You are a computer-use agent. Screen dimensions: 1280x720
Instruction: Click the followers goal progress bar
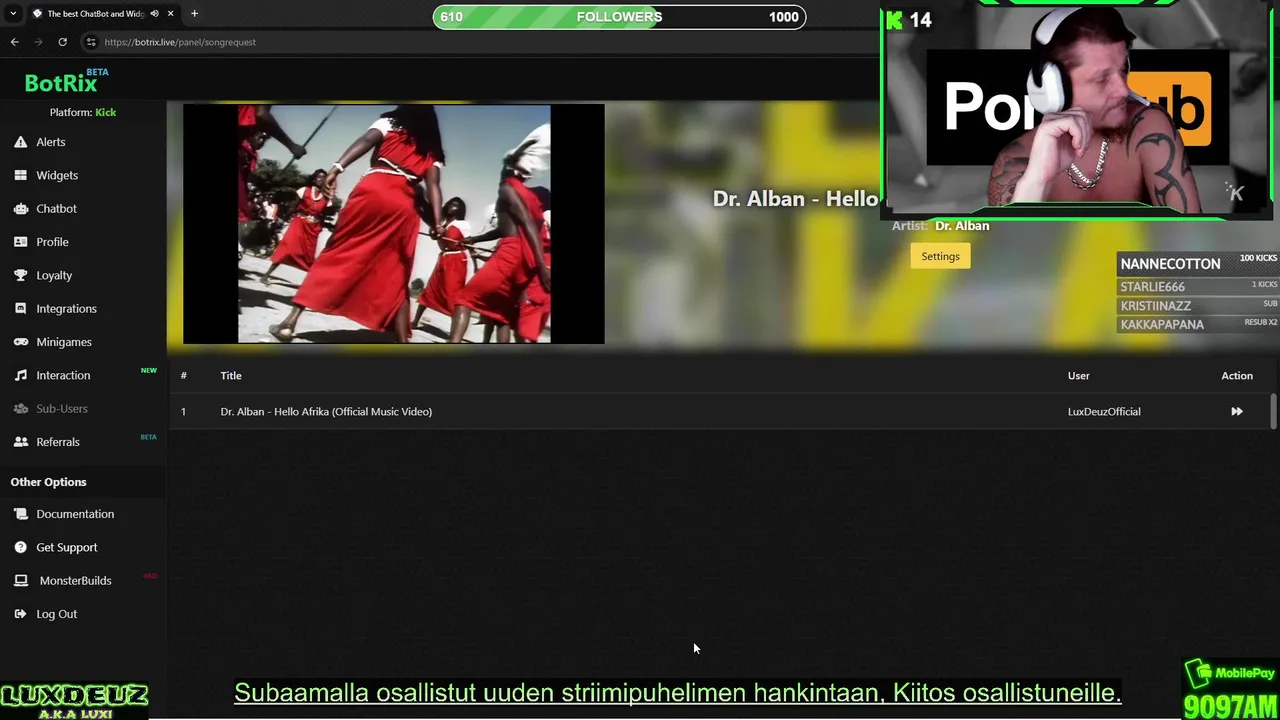coord(619,17)
